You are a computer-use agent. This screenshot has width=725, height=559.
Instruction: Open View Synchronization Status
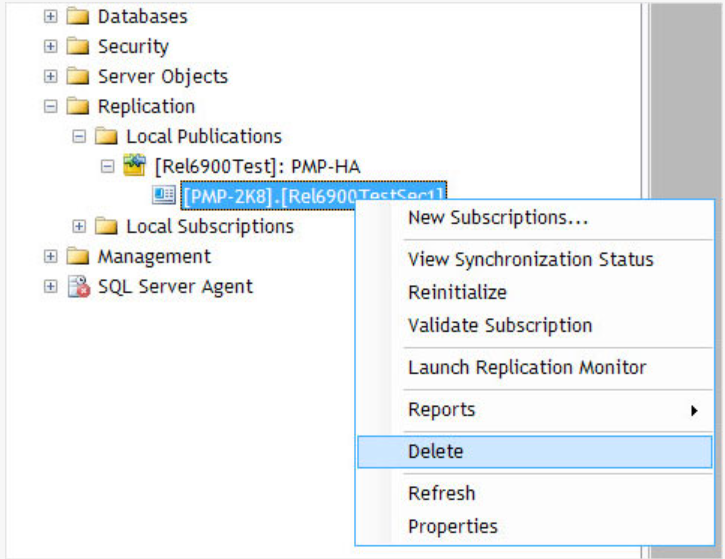530,260
